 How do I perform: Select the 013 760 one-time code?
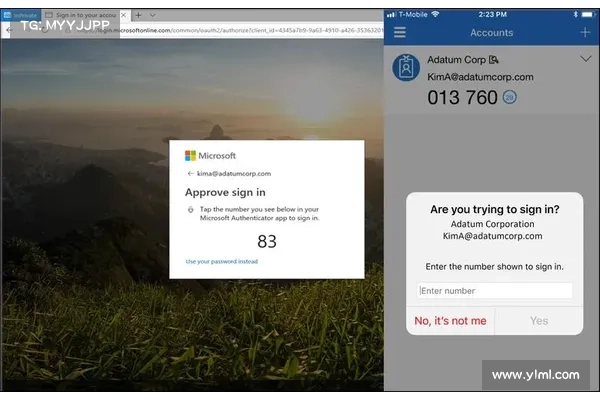[x=462, y=98]
